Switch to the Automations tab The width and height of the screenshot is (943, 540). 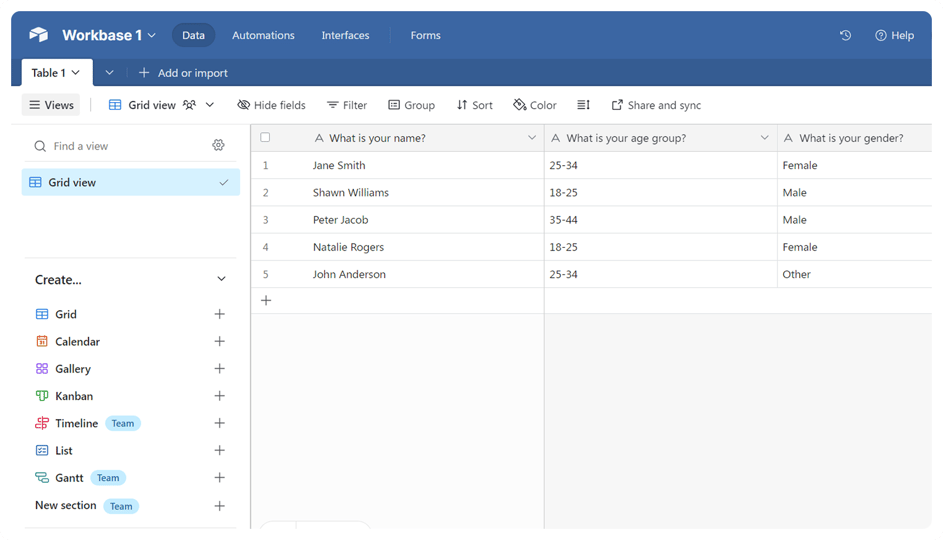click(x=263, y=35)
